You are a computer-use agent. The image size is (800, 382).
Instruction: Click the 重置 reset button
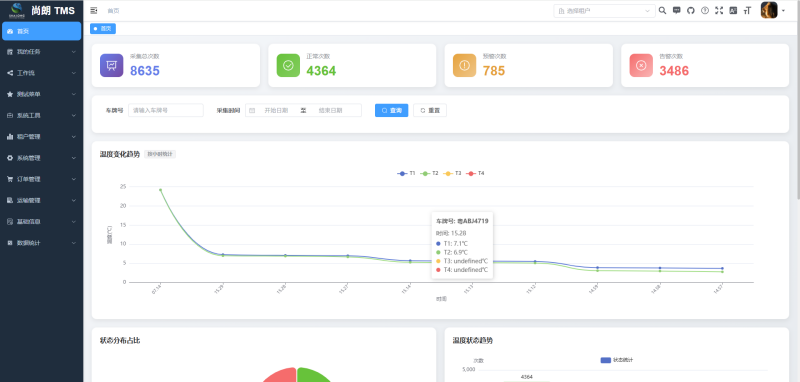[430, 110]
